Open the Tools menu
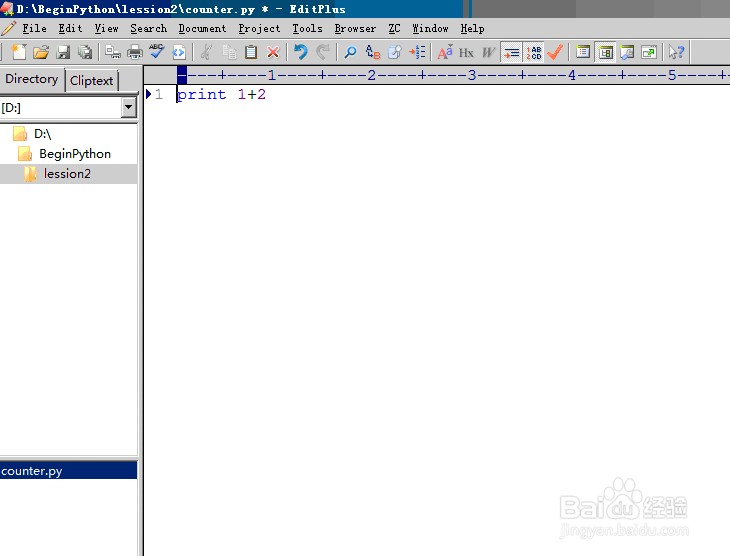 click(x=307, y=28)
